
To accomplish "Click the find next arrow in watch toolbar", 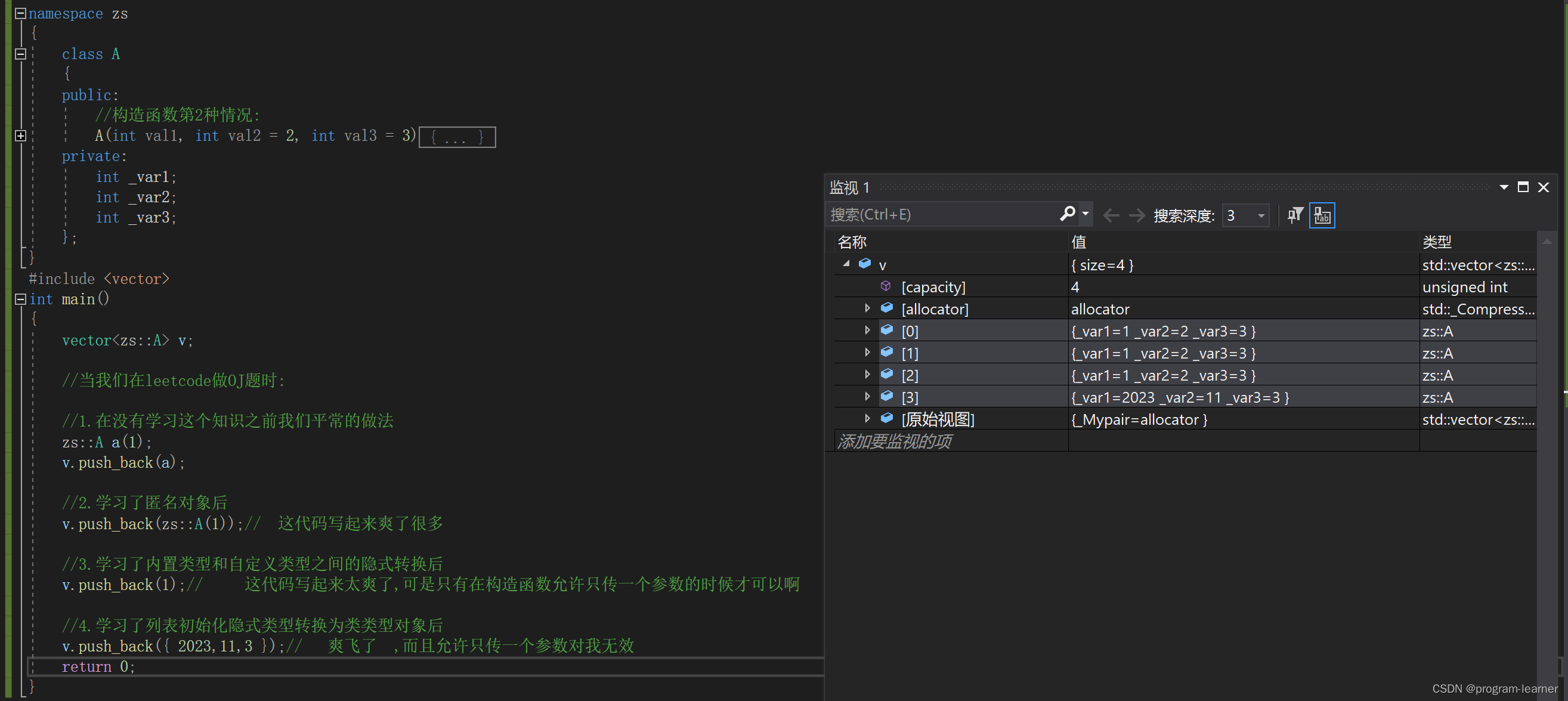I will (x=1136, y=215).
